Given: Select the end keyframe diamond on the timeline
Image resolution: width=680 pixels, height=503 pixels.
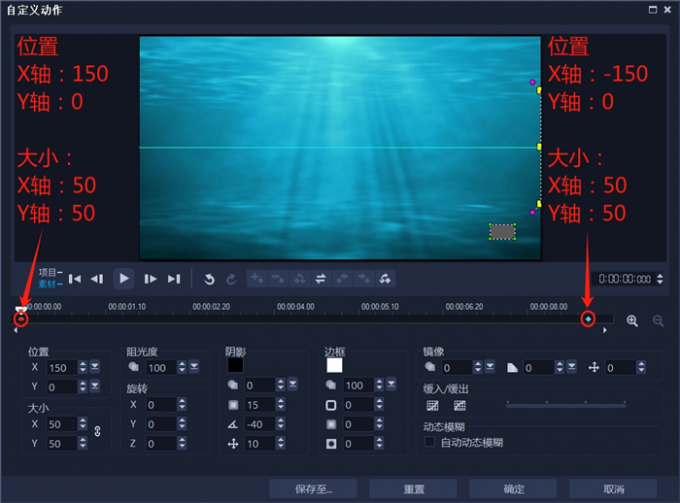Looking at the screenshot, I should (x=588, y=319).
